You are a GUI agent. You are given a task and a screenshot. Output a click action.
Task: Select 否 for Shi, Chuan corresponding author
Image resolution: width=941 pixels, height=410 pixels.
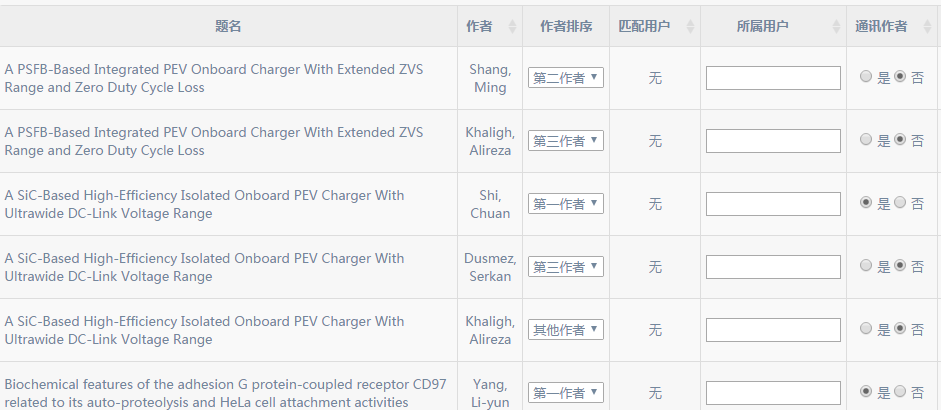(900, 202)
